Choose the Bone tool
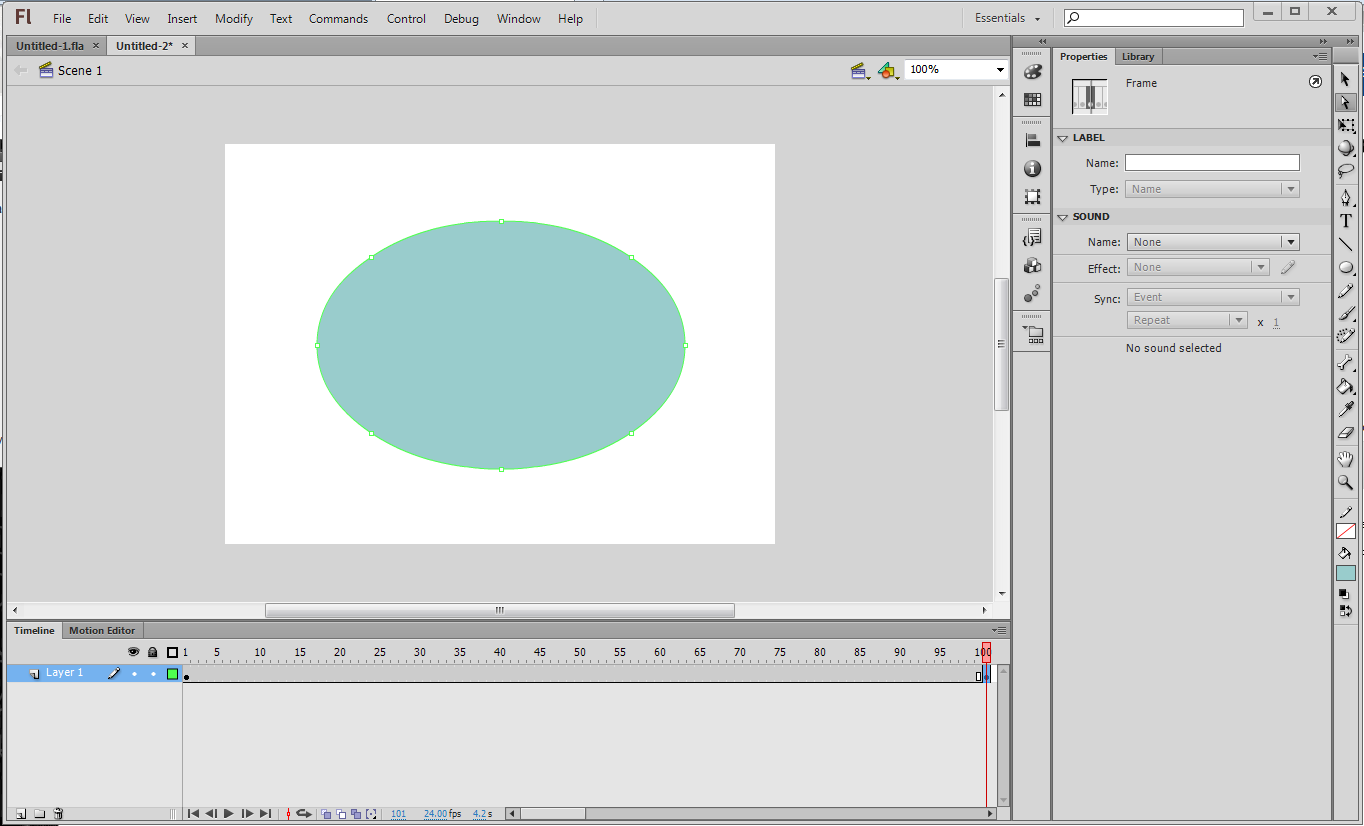 pos(1345,363)
